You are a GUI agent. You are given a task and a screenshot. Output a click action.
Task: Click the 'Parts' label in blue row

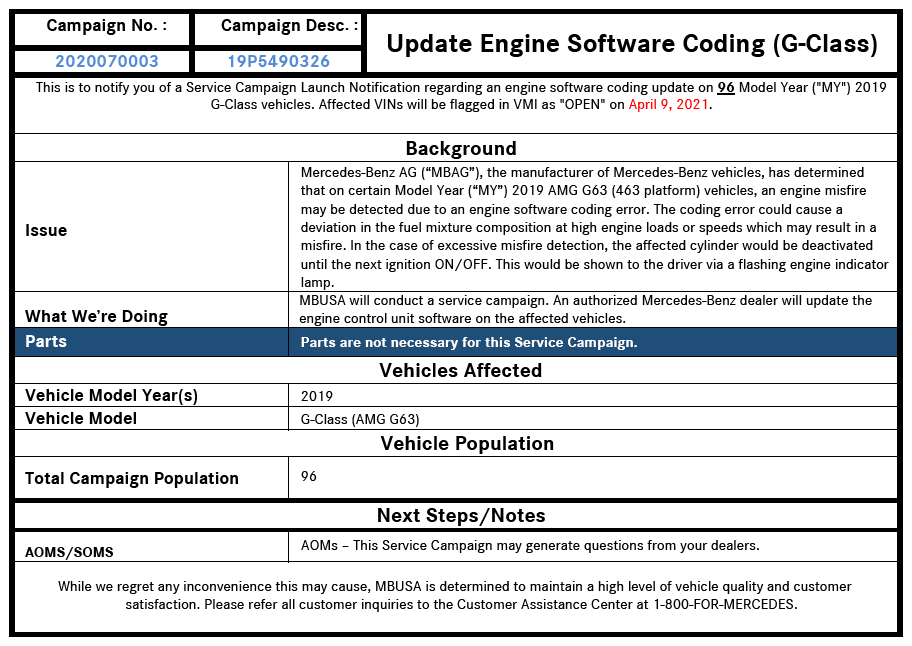46,341
